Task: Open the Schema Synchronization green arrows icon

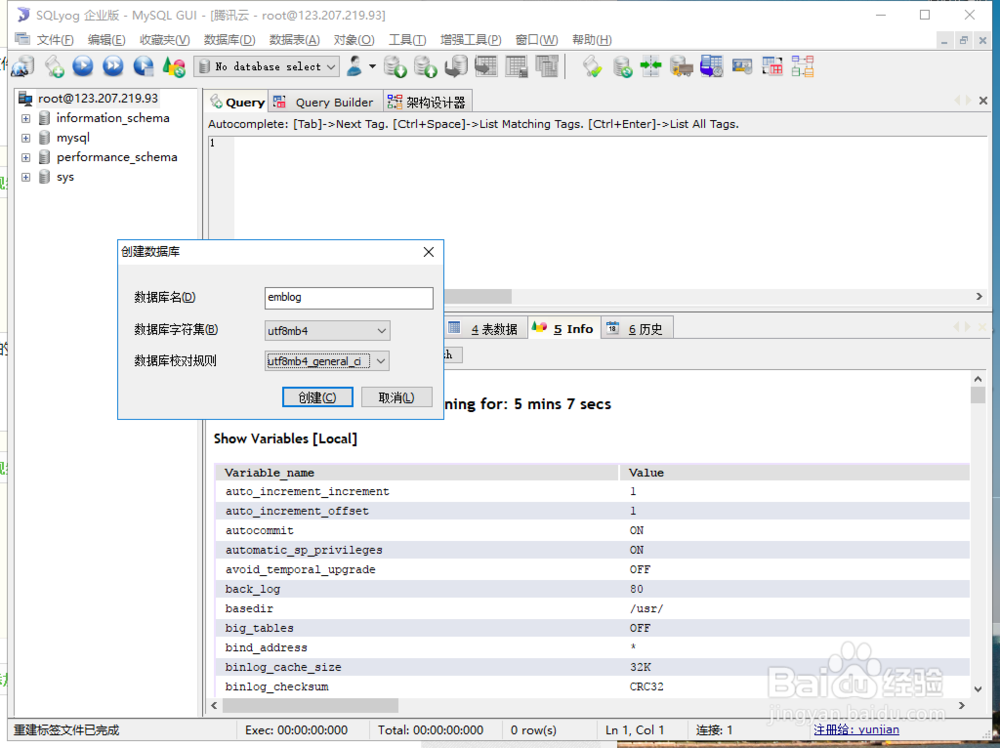Action: click(x=651, y=66)
